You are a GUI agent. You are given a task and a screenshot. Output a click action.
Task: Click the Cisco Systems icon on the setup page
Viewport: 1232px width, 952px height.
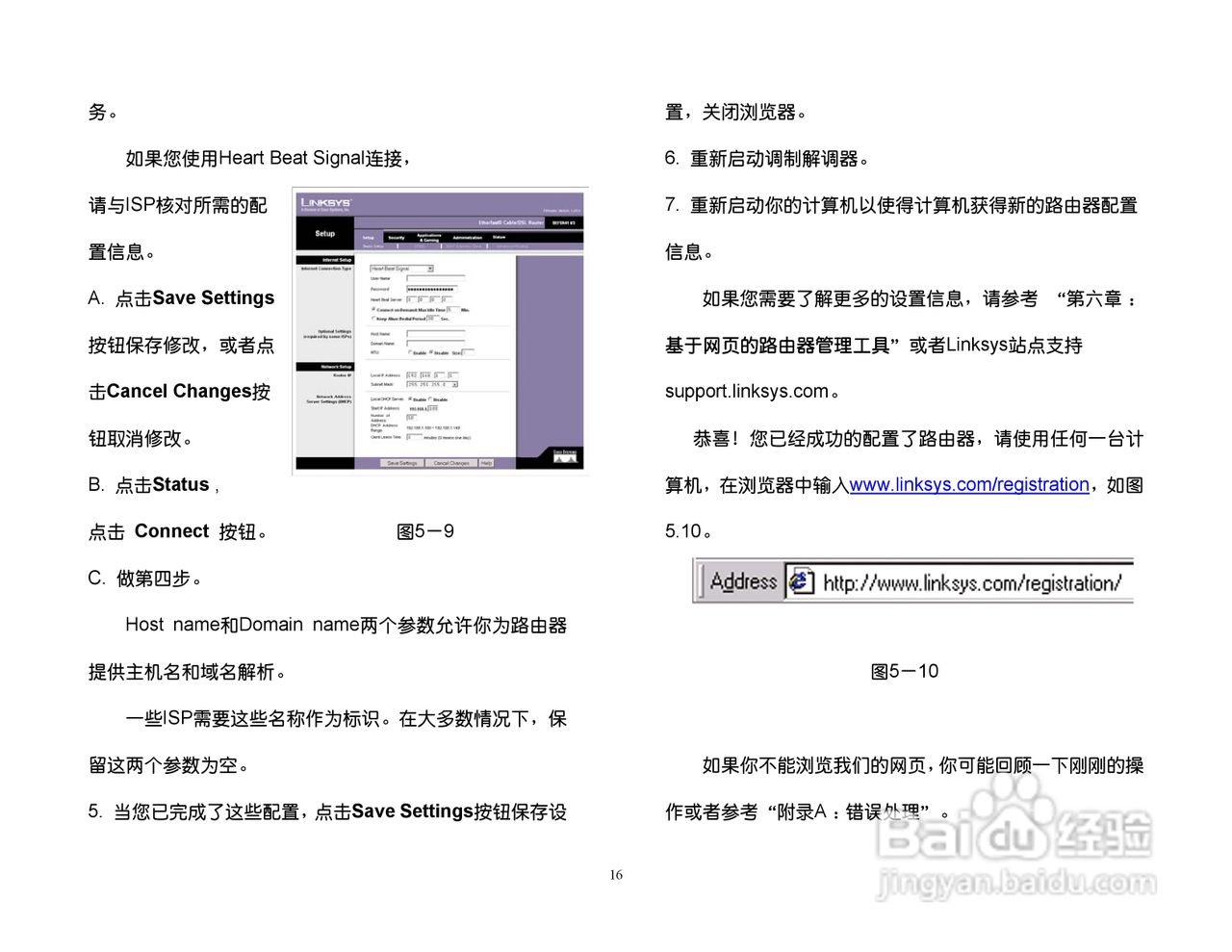coord(564,456)
